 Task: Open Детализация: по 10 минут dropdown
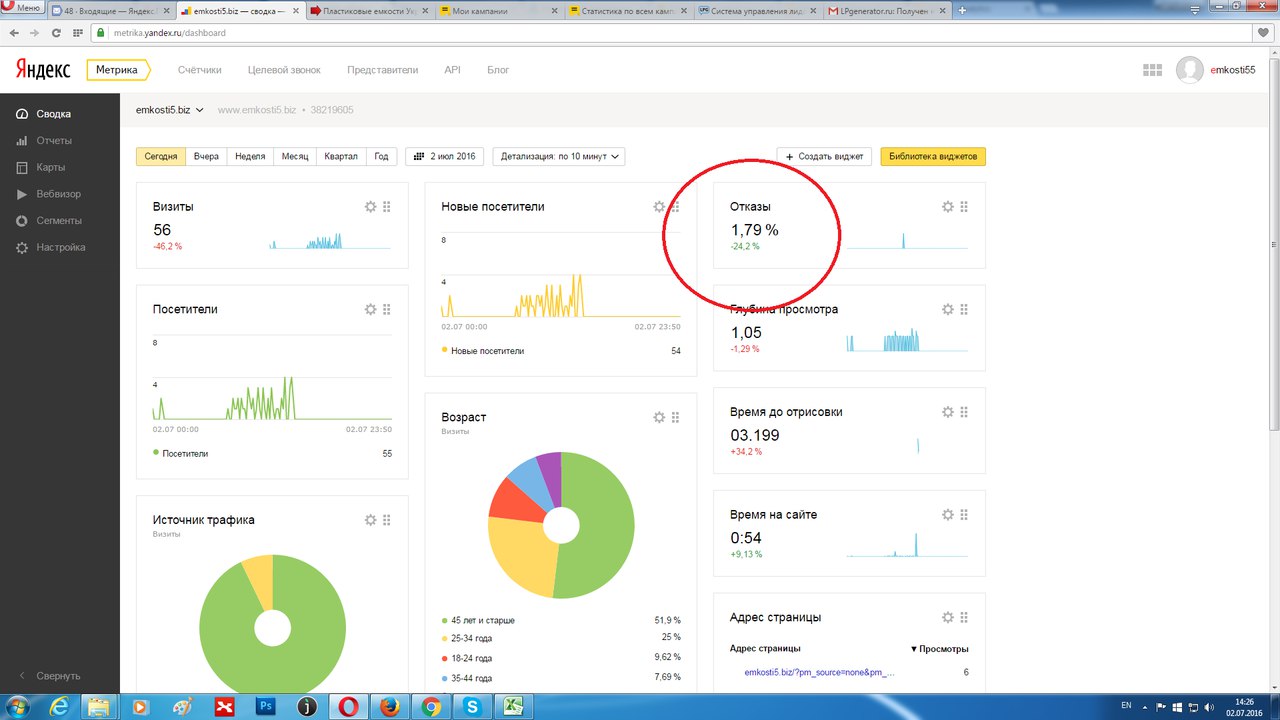point(559,157)
